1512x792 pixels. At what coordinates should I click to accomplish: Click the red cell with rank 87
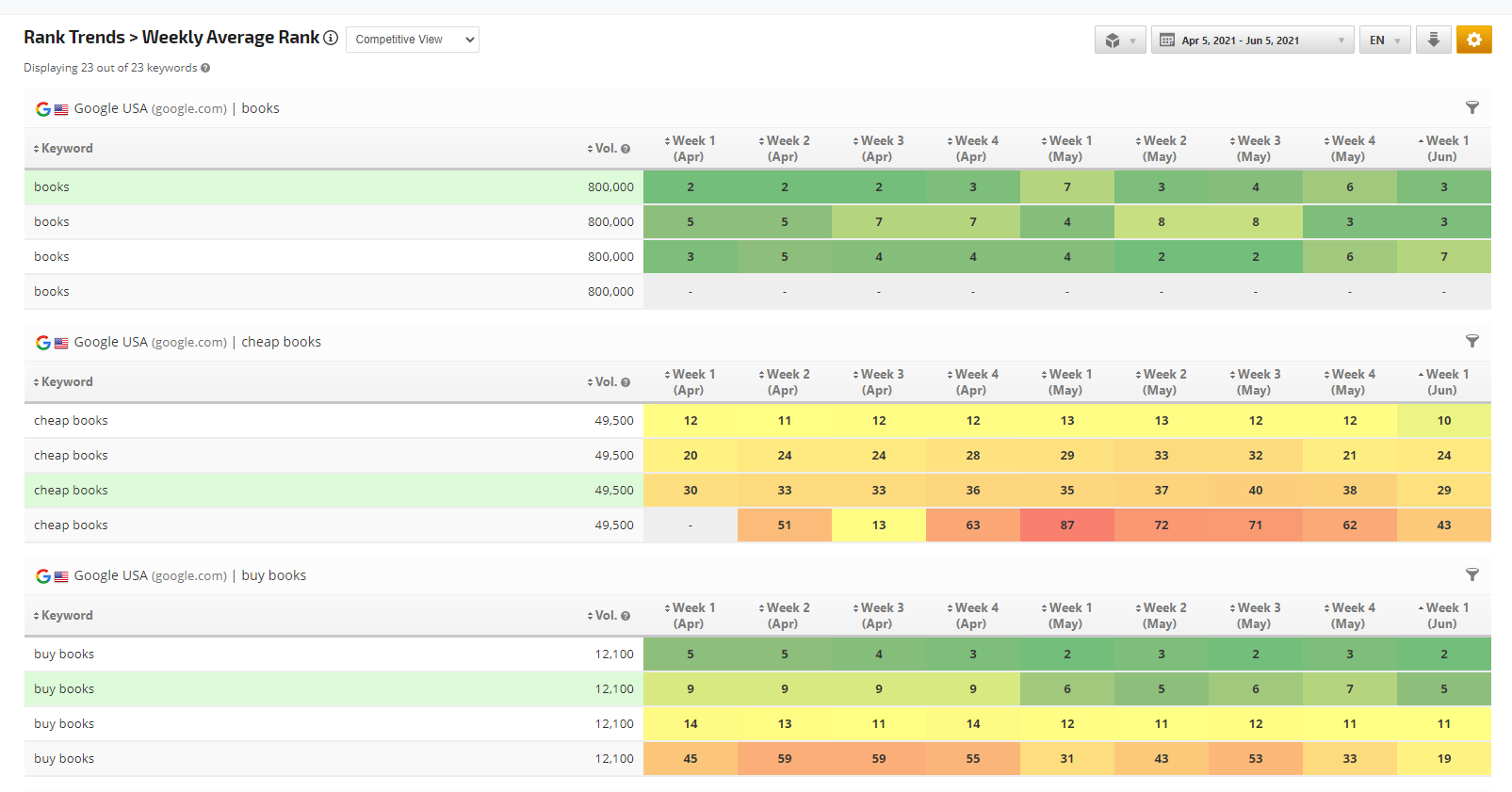tap(1066, 525)
